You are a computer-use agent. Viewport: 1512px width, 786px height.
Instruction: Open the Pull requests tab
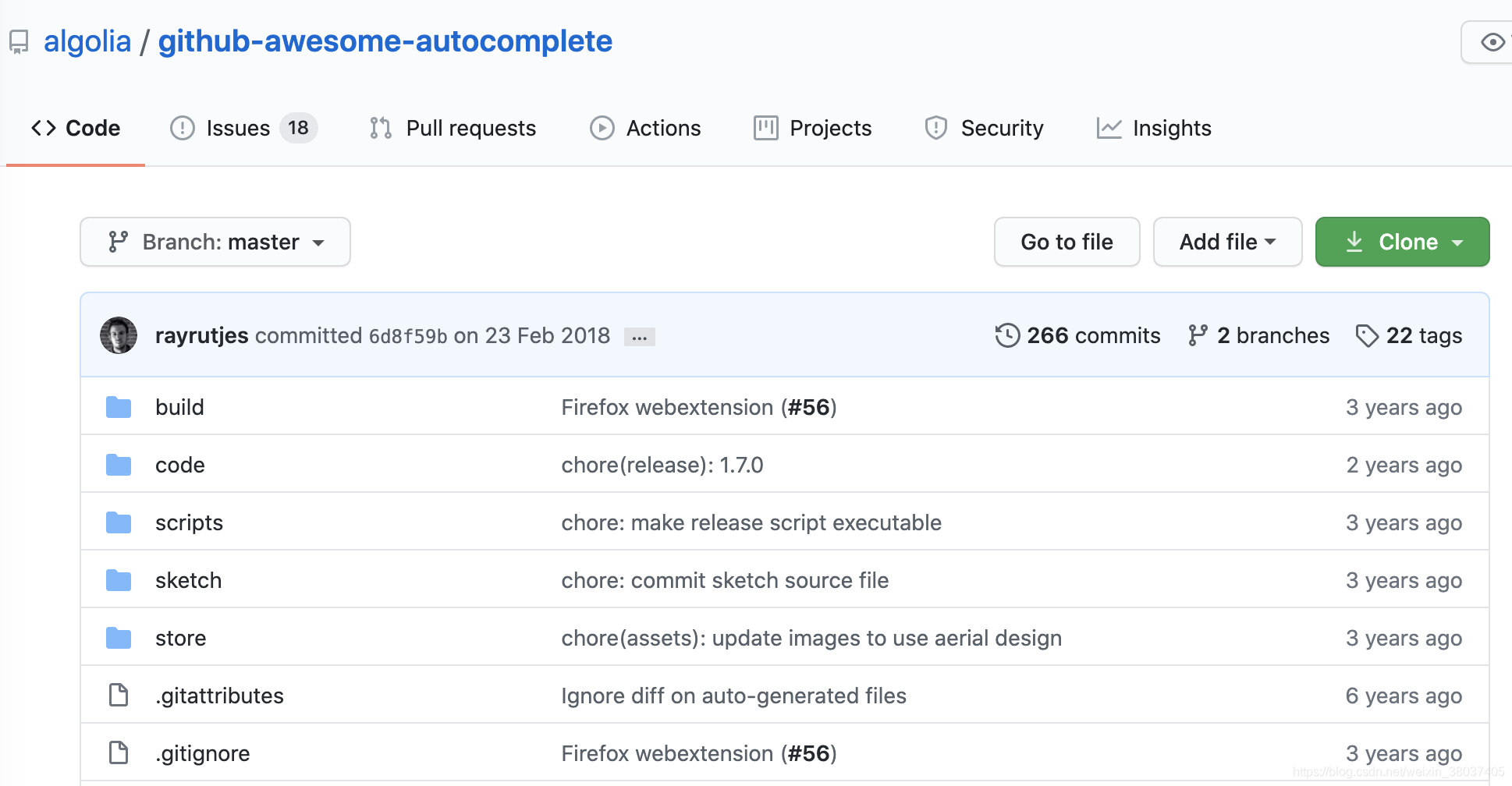coord(453,128)
